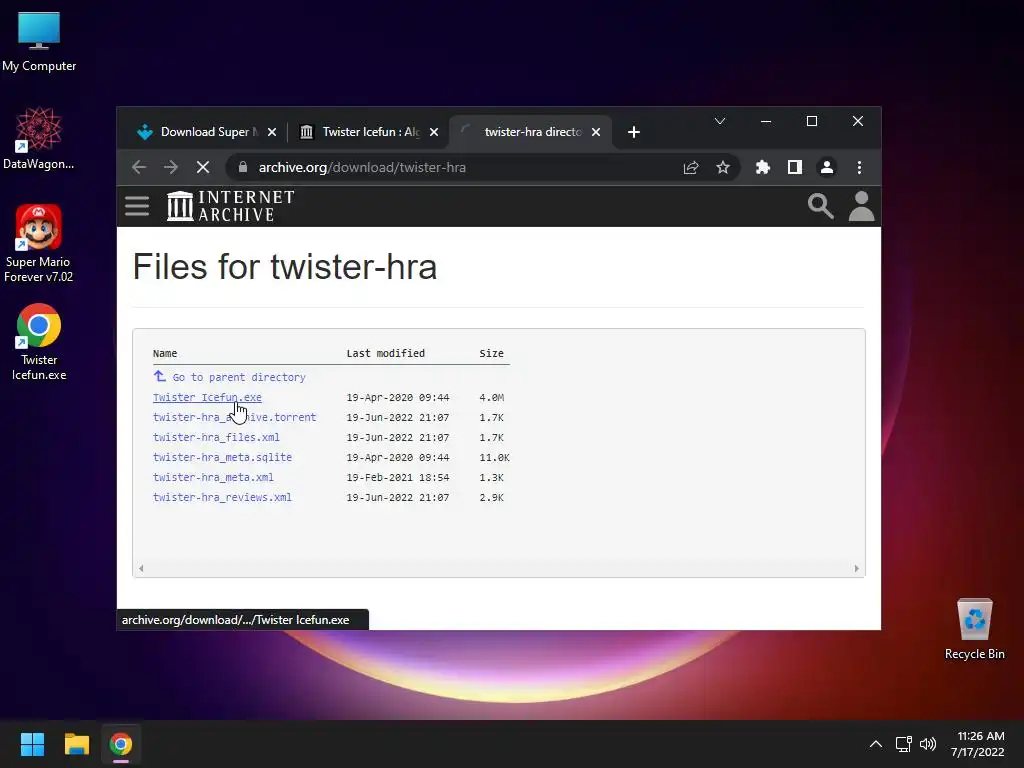Go forward in browser history
1024x768 pixels.
click(171, 167)
